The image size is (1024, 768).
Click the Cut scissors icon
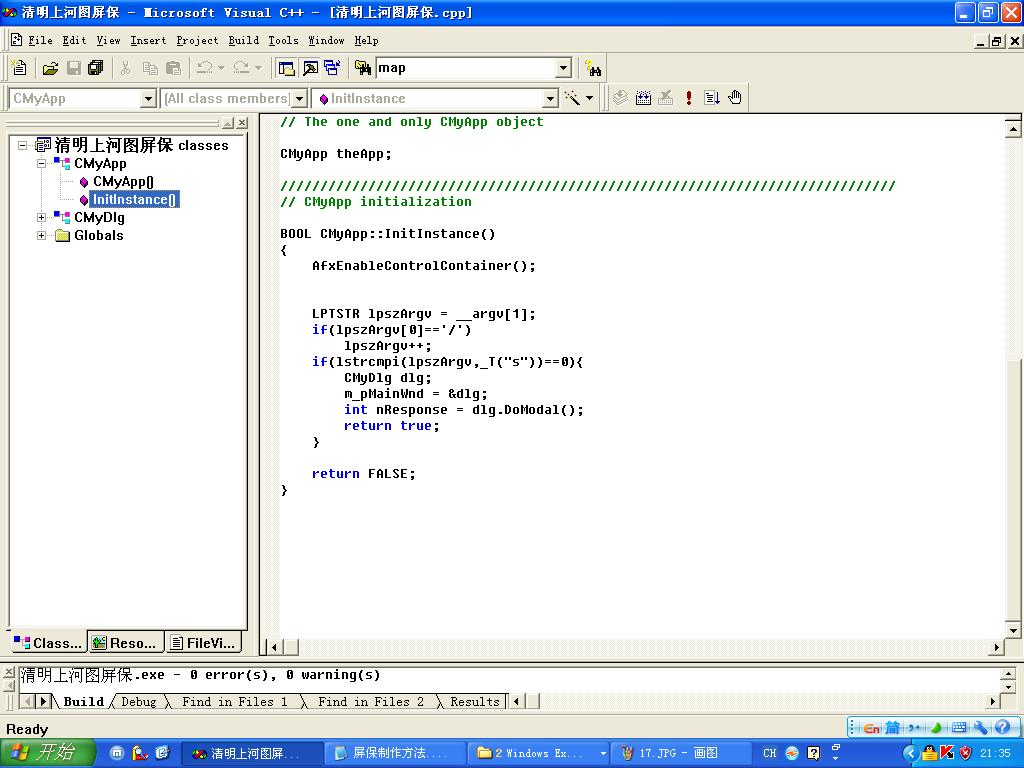[125, 68]
